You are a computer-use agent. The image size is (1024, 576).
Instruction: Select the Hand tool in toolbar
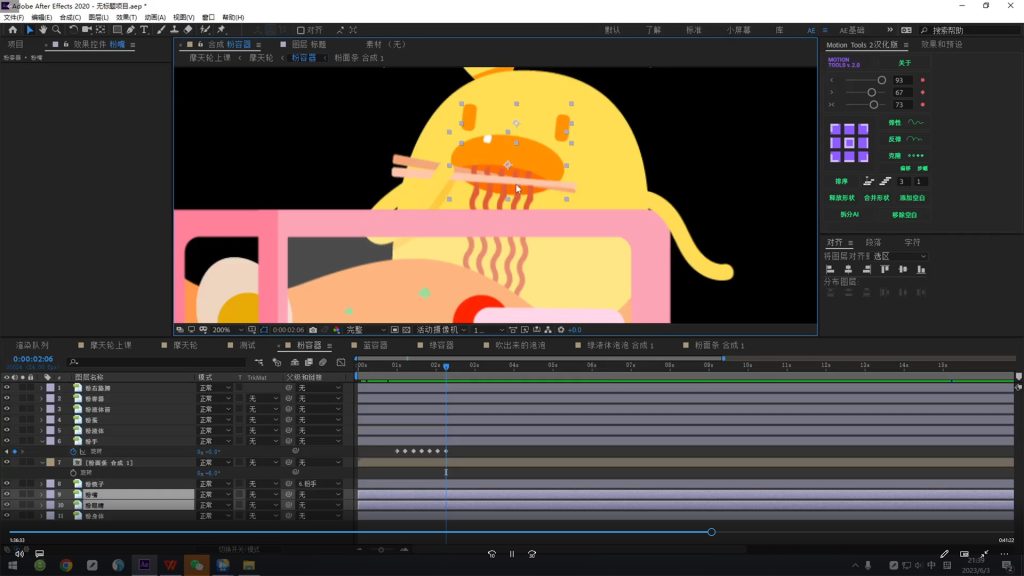pyautogui.click(x=43, y=30)
